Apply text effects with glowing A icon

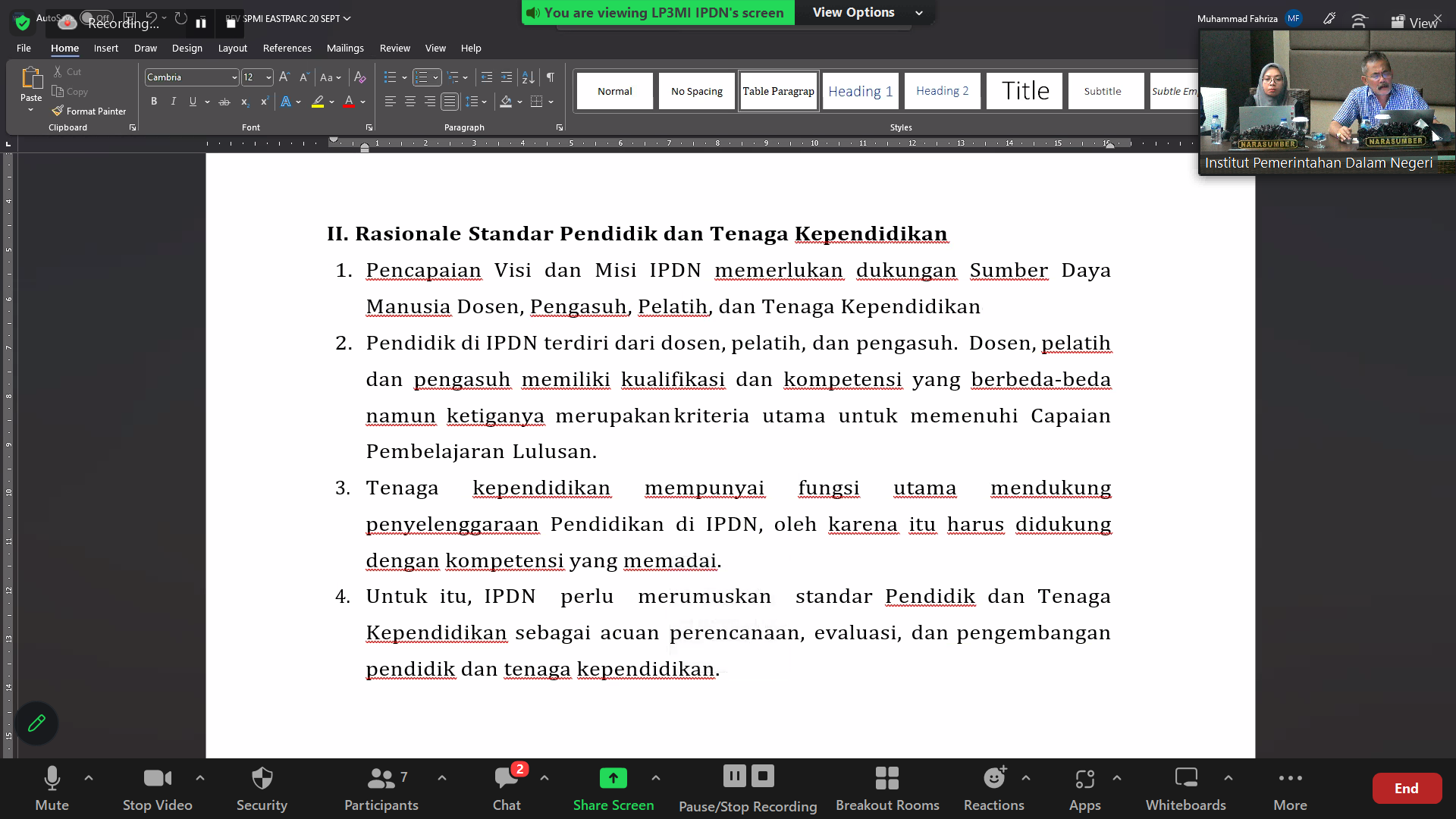point(286,102)
